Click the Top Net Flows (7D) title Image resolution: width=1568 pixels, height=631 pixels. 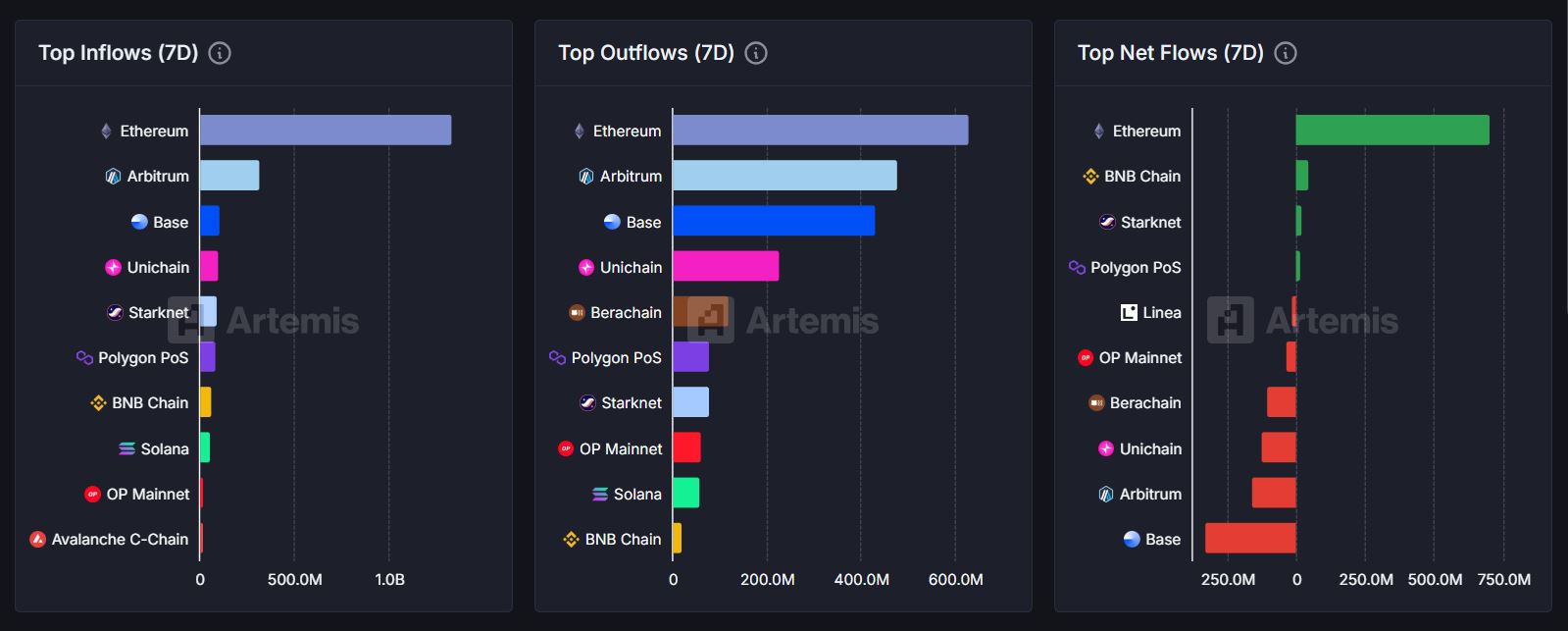pyautogui.click(x=1171, y=53)
